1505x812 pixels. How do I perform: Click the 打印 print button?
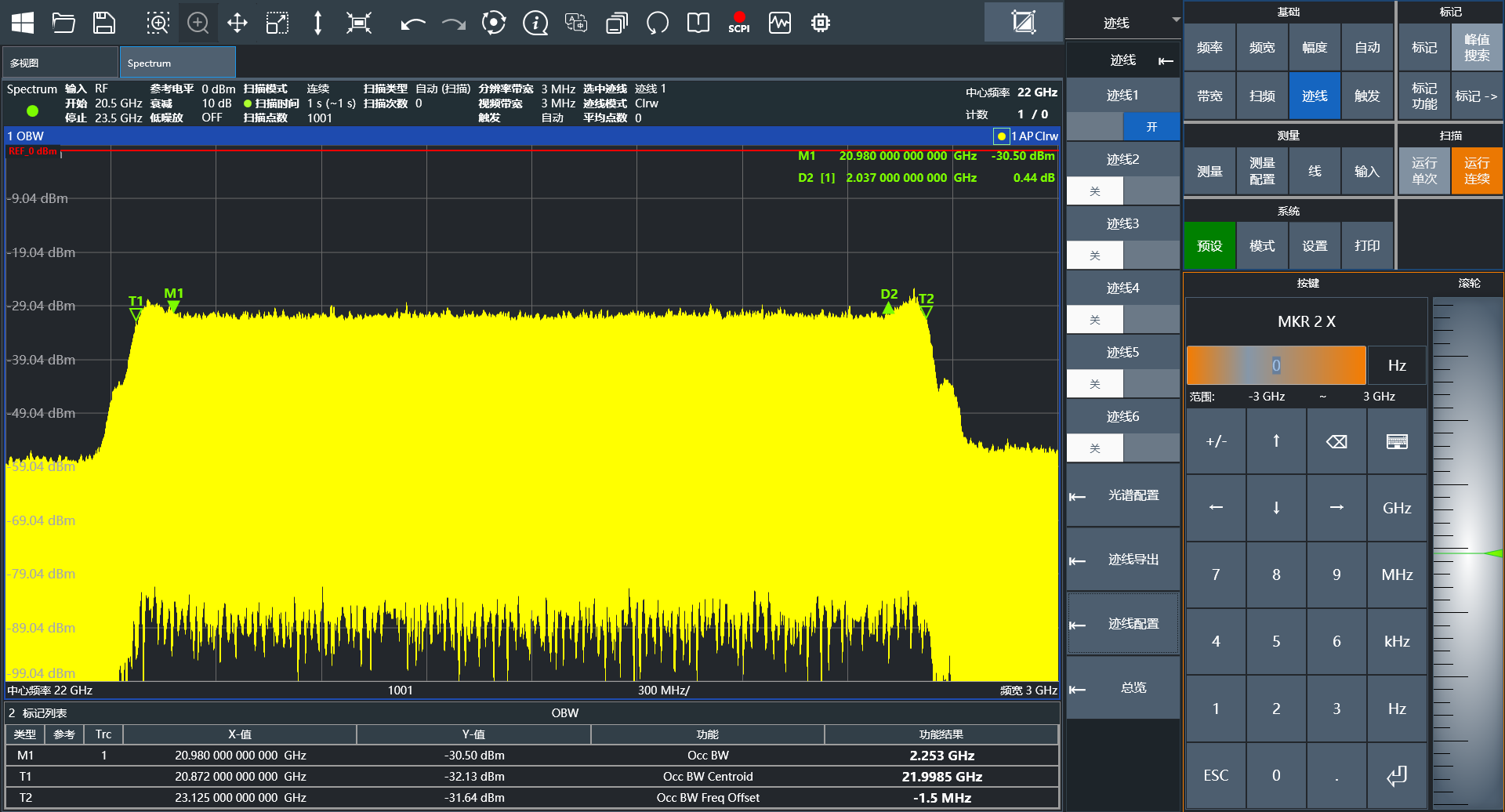1367,245
